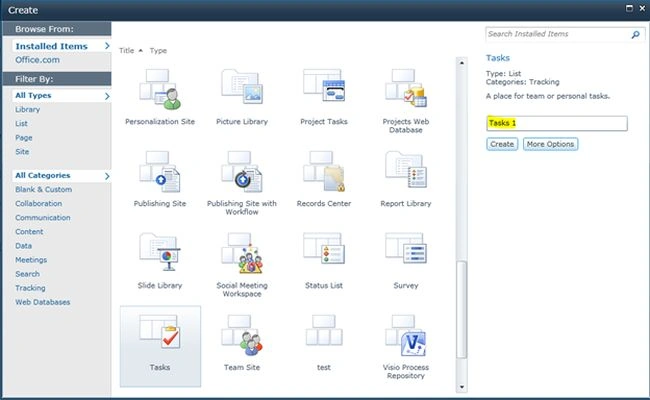Close the Create dialog
650x400 pixels.
point(642,8)
